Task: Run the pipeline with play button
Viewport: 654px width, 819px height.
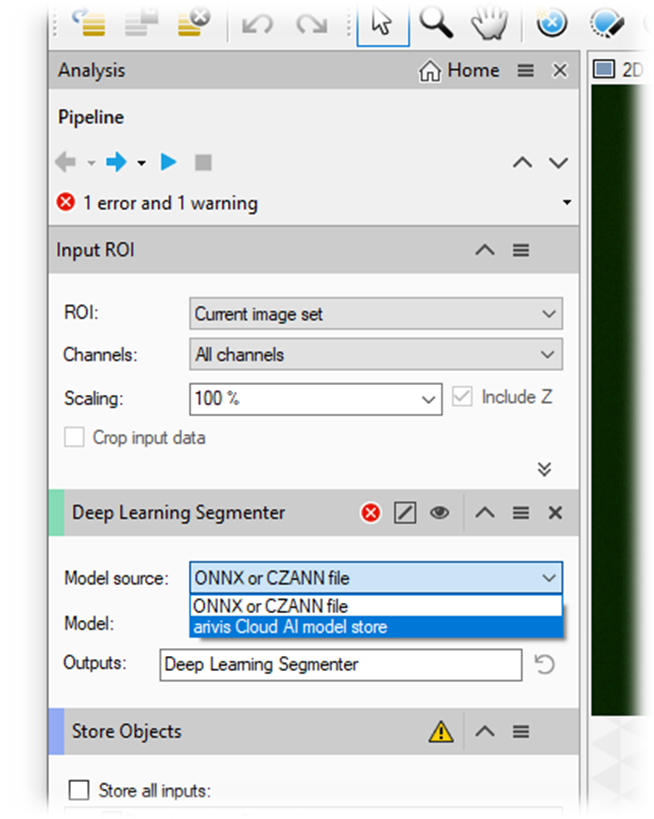Action: coord(168,162)
